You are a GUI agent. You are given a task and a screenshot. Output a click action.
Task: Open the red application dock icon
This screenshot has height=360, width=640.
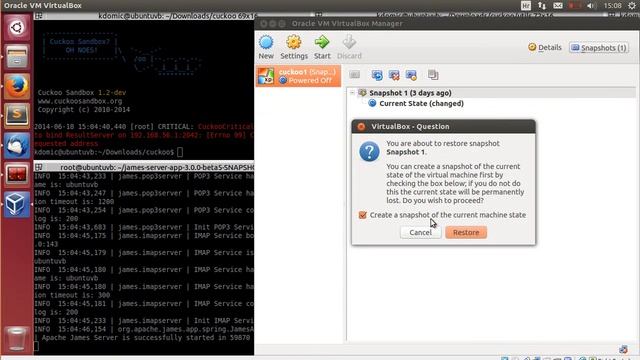click(17, 175)
